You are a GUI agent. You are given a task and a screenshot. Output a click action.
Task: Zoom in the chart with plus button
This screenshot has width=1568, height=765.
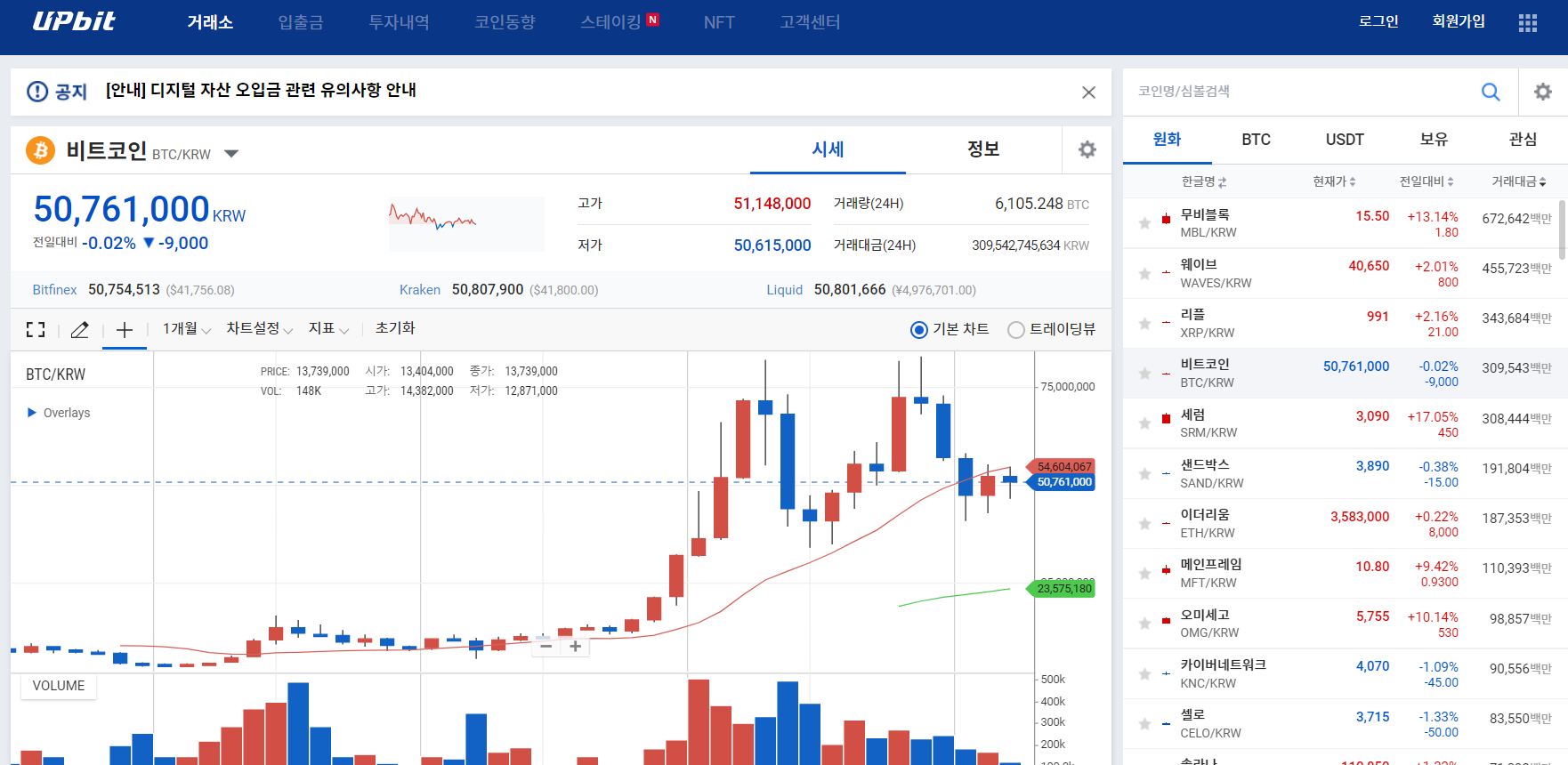pyautogui.click(x=576, y=647)
